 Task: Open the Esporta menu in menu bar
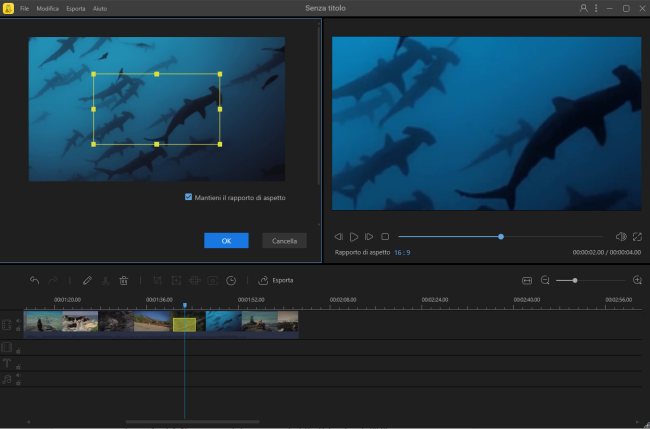(x=76, y=8)
